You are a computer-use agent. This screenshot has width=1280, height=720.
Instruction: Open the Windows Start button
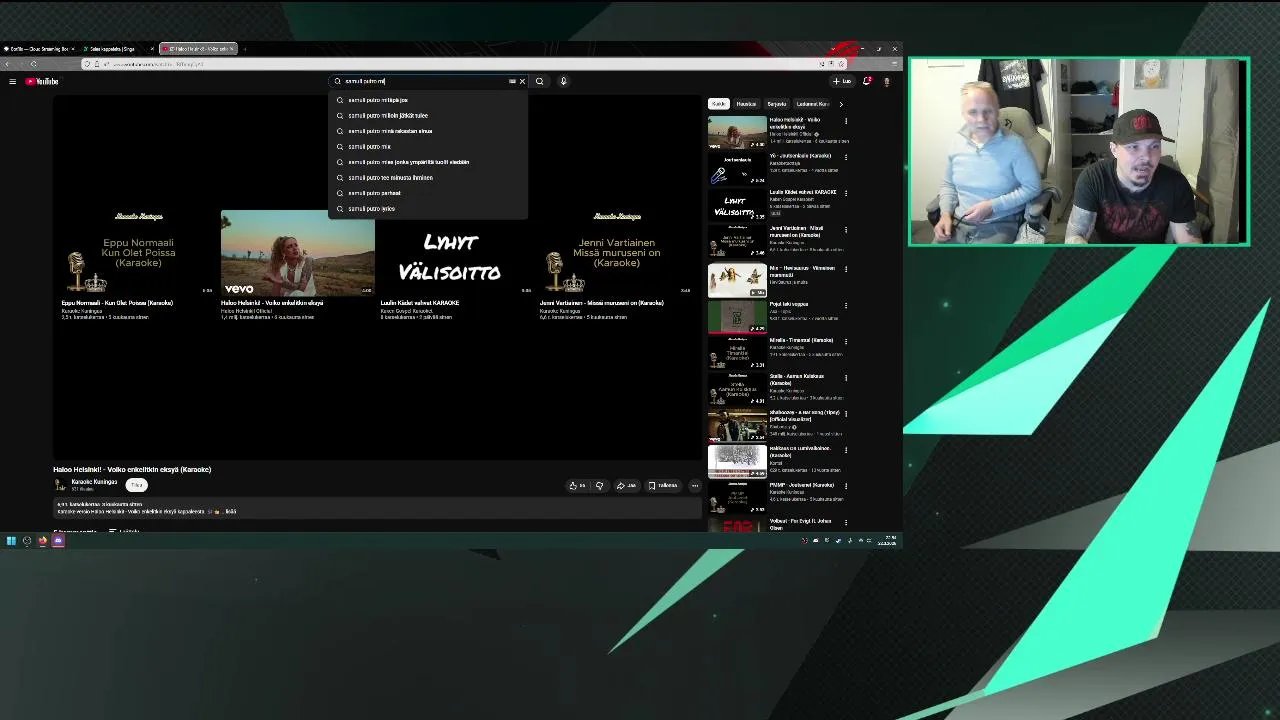pyautogui.click(x=11, y=541)
